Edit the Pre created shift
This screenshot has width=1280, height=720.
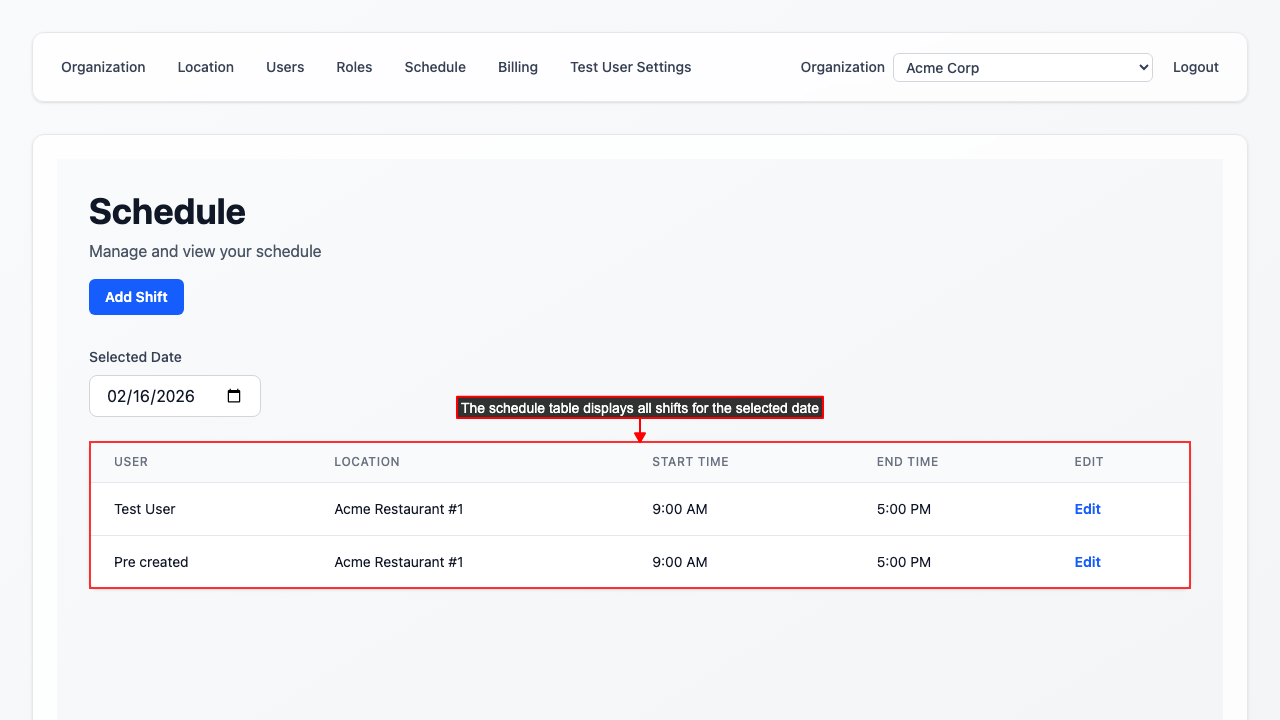1087,562
